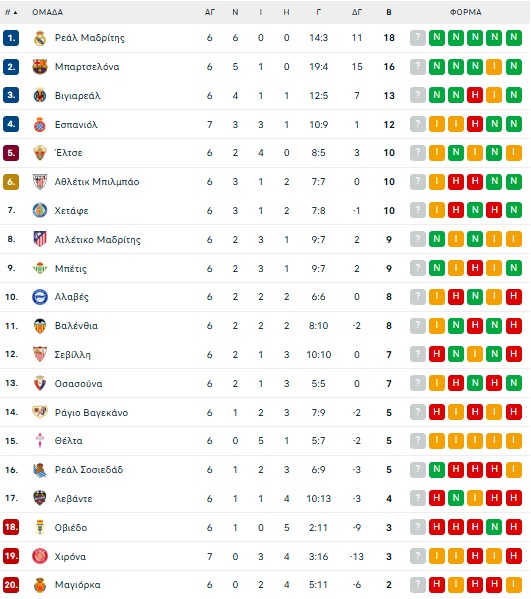
Task: Sort standings by ΟΜΑΔΑ column header
Action: pos(47,12)
